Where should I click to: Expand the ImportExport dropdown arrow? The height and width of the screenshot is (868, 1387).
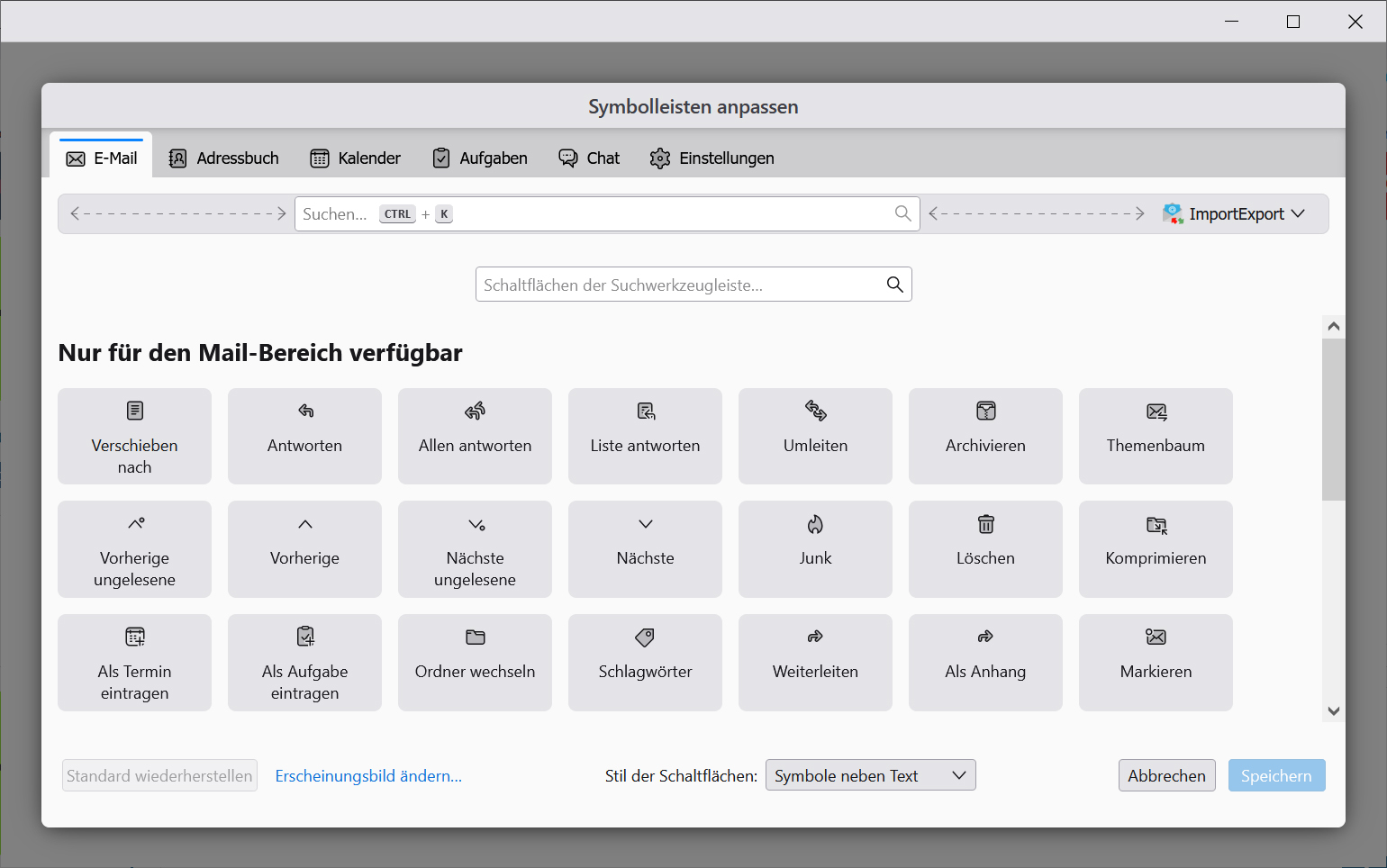click(1298, 214)
